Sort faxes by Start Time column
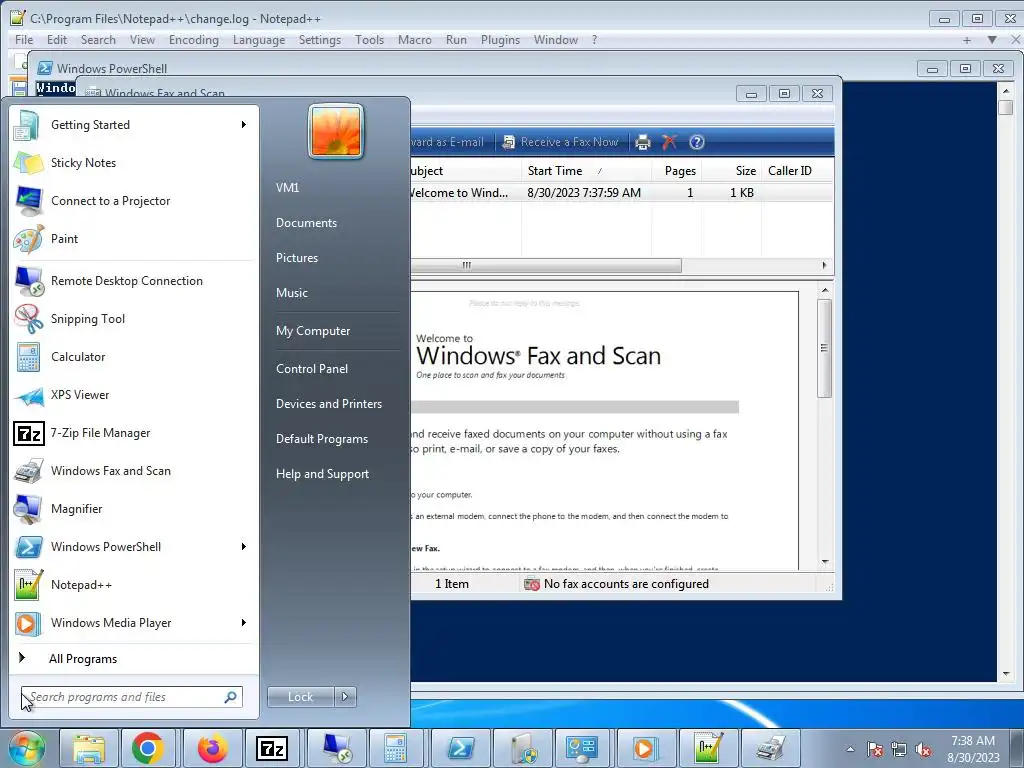Viewport: 1024px width, 768px height. coord(586,171)
